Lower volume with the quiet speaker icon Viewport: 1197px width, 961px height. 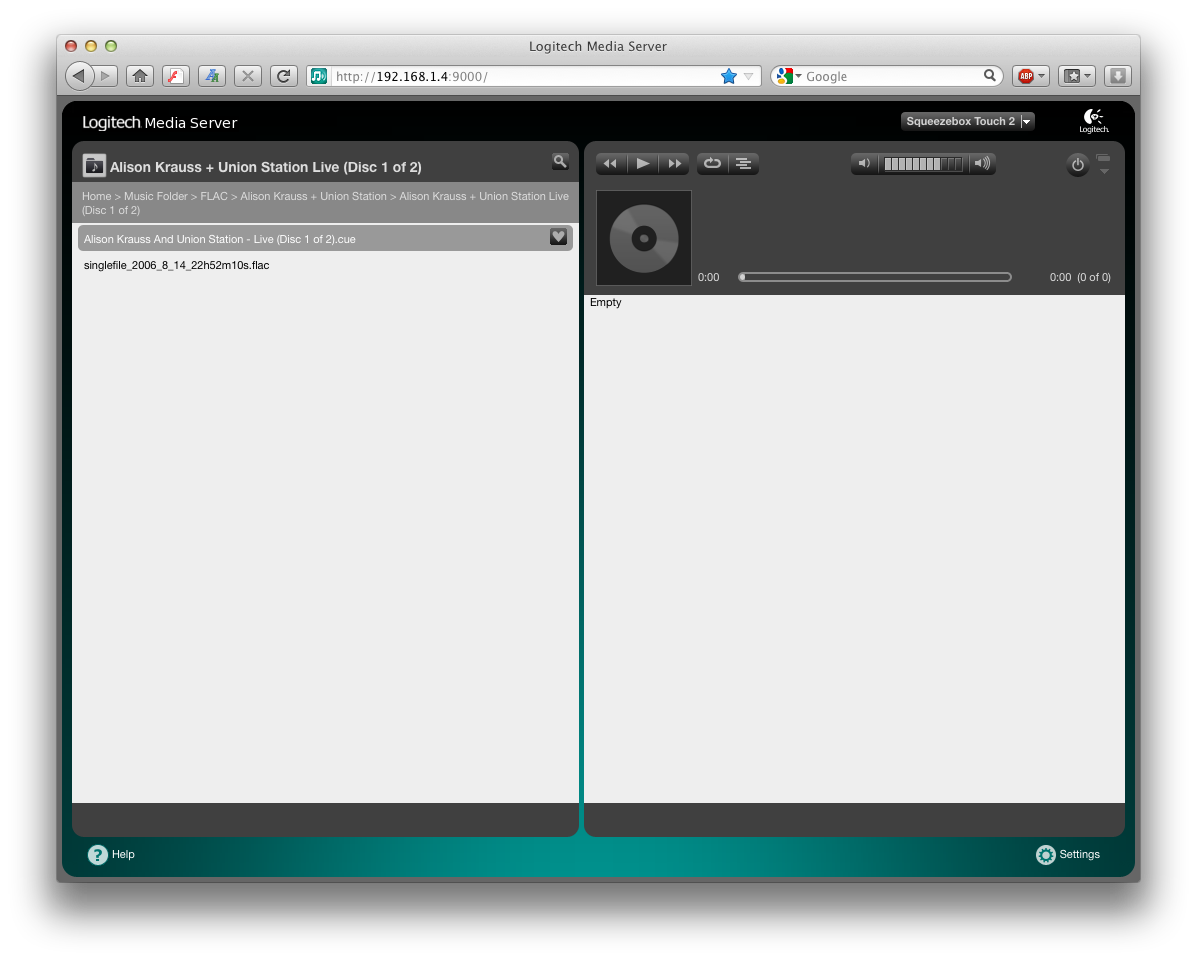[865, 164]
